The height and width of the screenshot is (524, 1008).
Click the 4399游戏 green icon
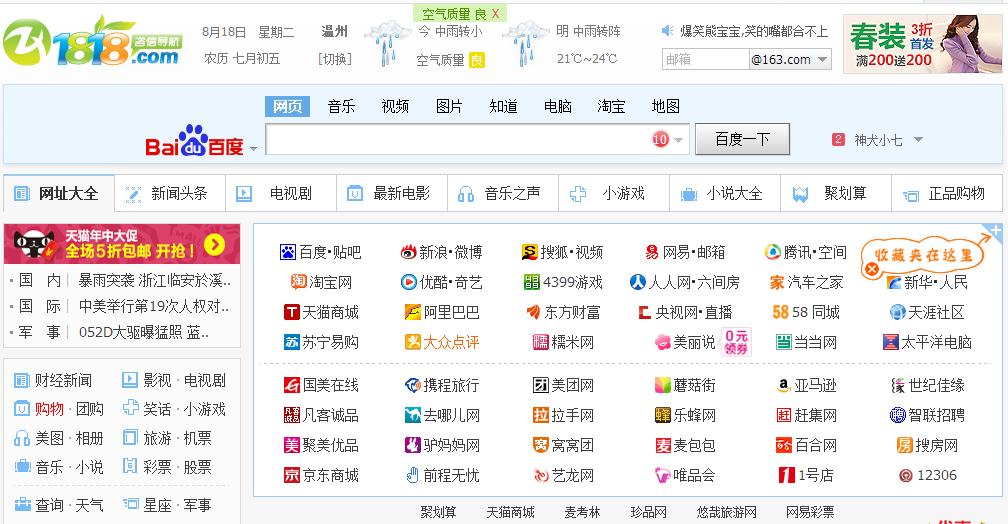[532, 282]
